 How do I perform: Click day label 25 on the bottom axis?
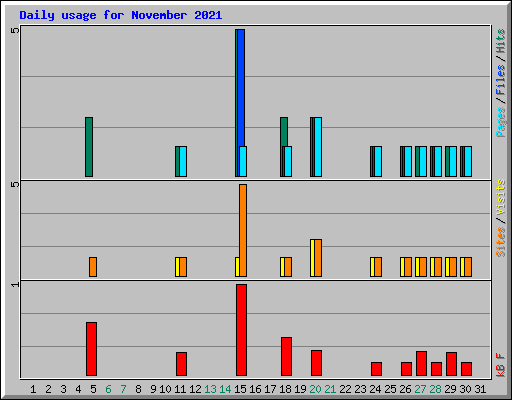tap(390, 389)
